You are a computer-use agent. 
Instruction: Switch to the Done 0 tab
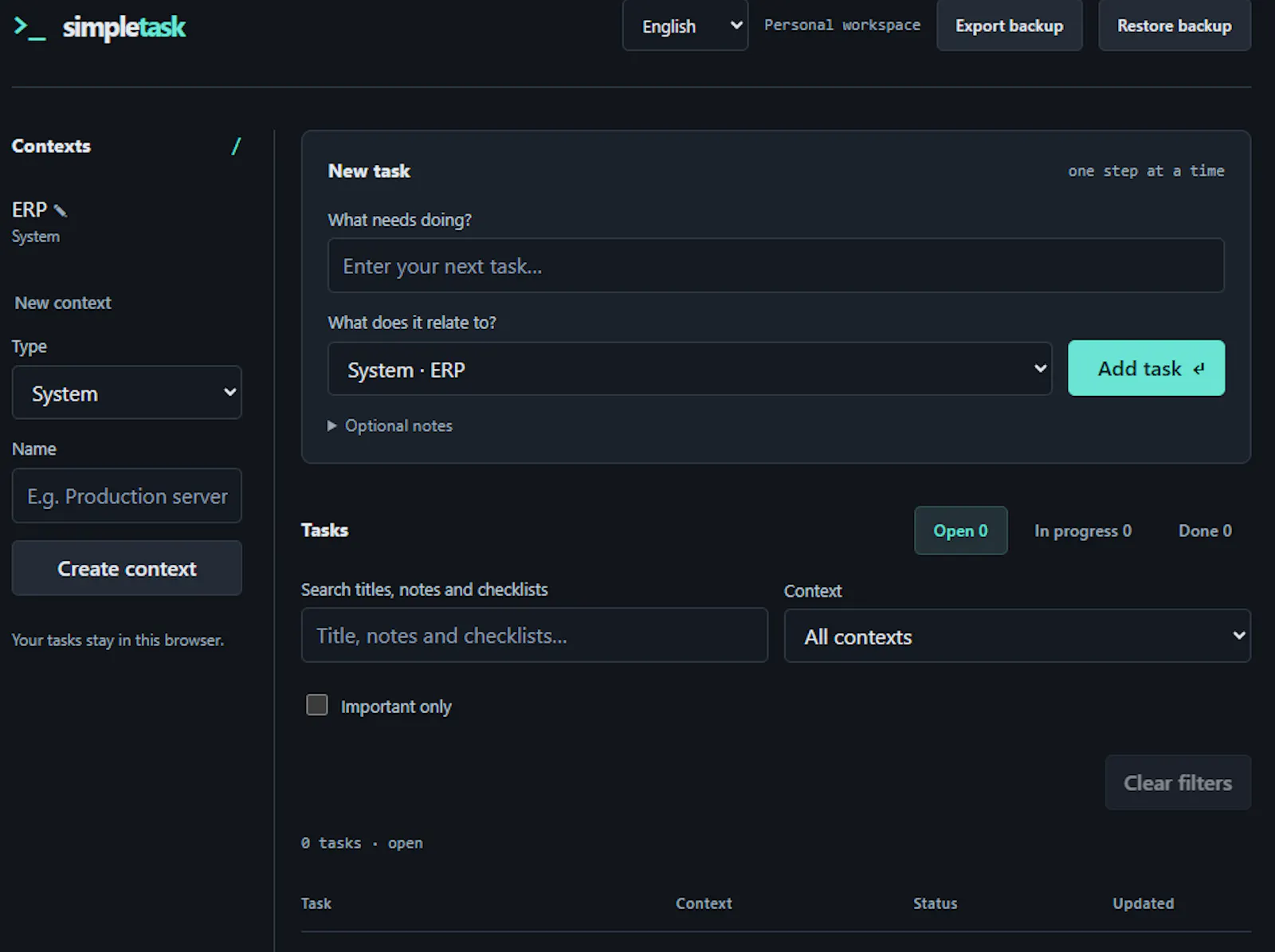1205,531
